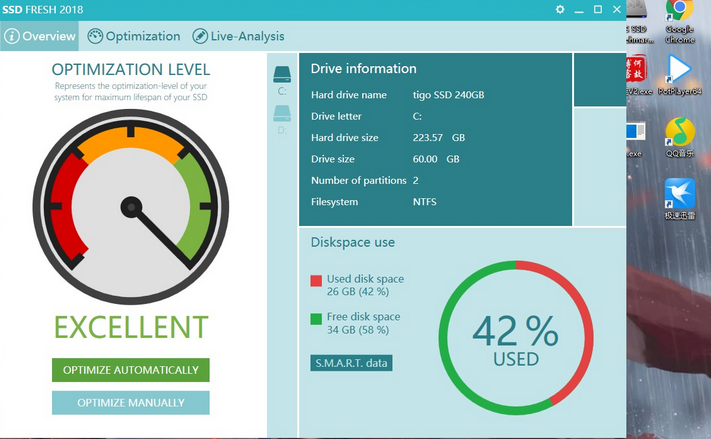This screenshot has width=711, height=439.
Task: Switch to the Optimization tab
Action: [134, 36]
